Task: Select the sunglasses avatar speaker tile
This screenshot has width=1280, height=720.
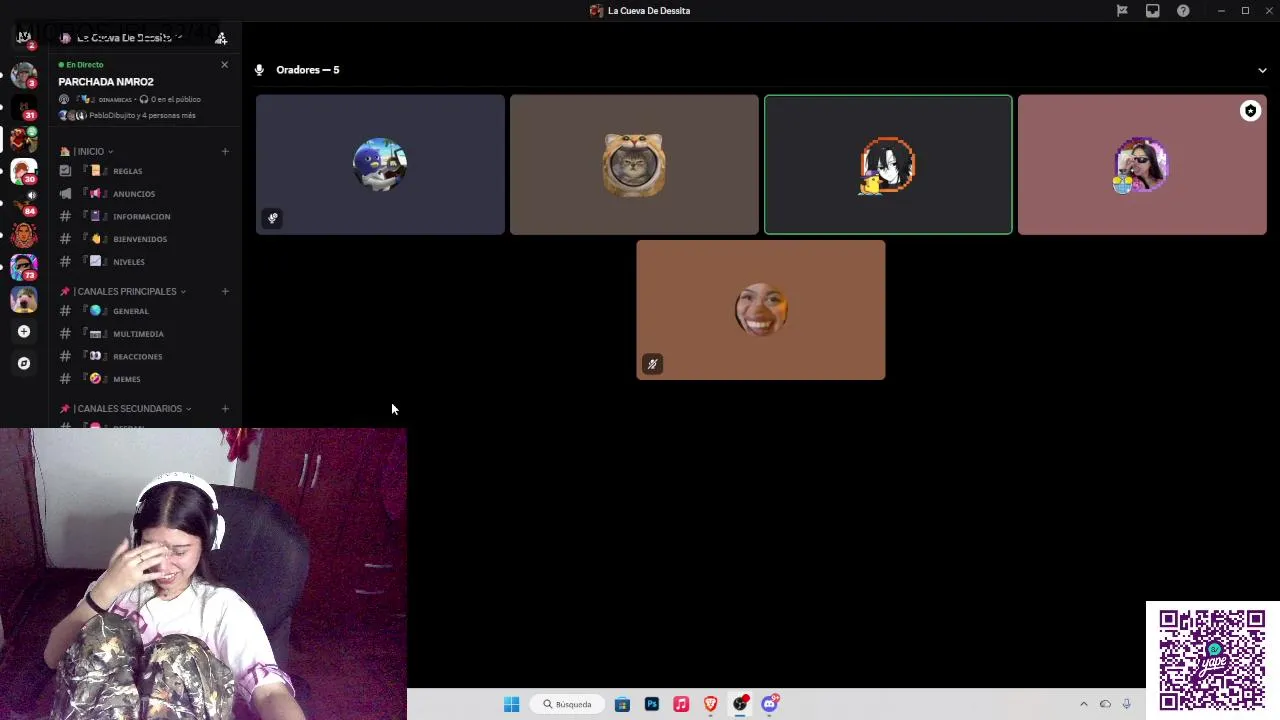Action: click(x=1142, y=165)
